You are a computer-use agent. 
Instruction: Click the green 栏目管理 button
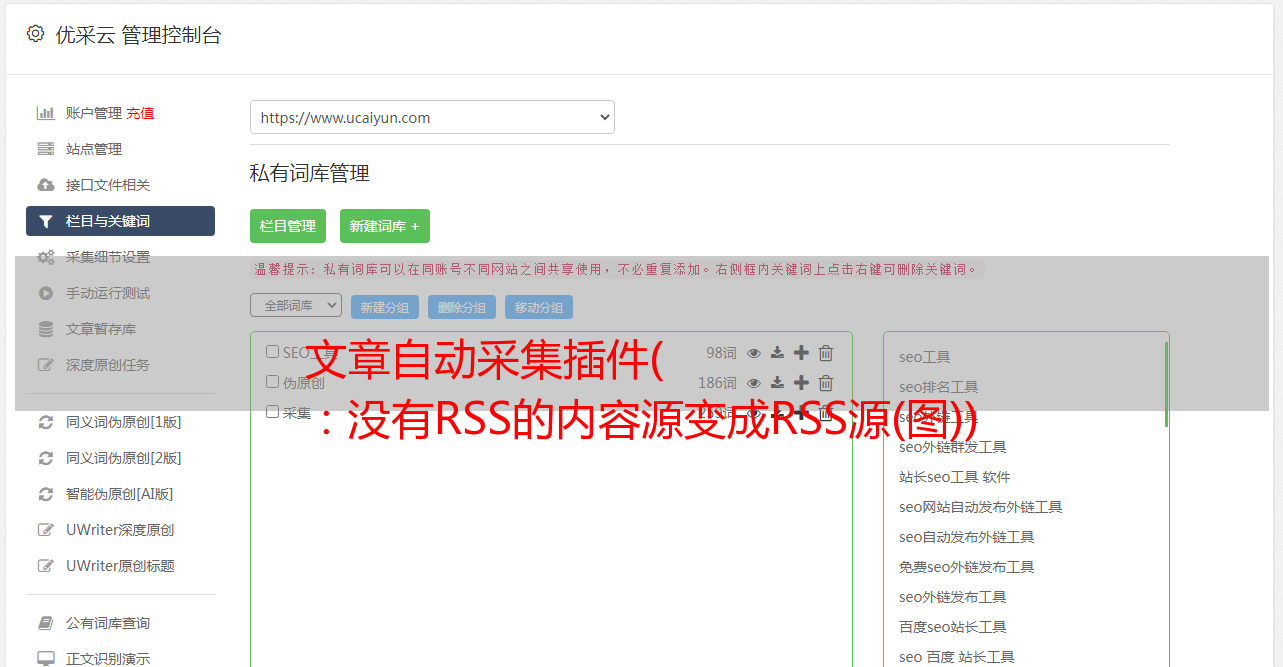point(288,226)
